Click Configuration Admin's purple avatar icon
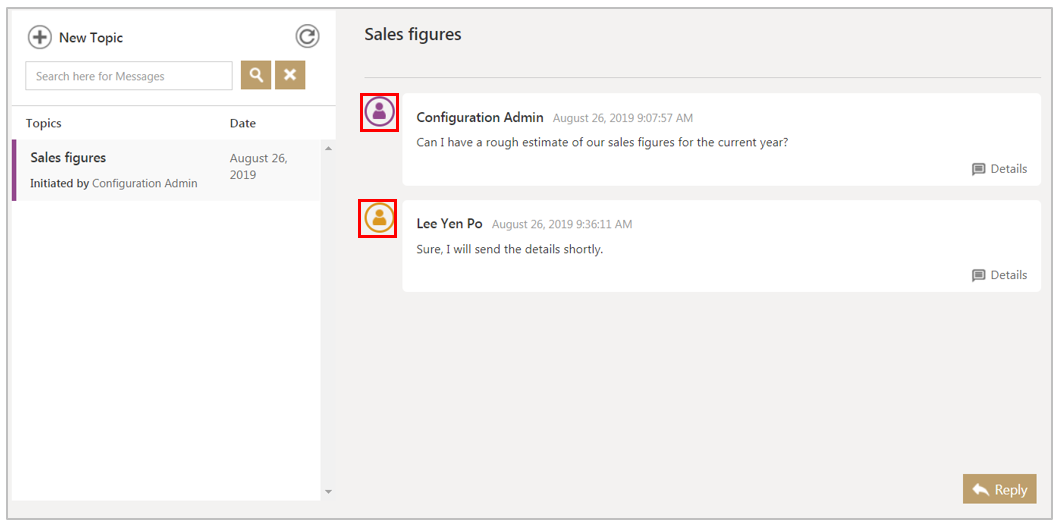 (379, 112)
